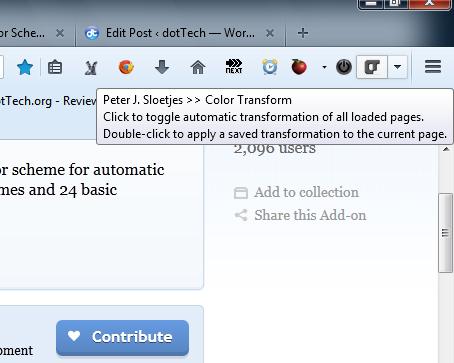Click the share icon beside Share this Add-on
454x363 pixels.
pyautogui.click(x=241, y=215)
